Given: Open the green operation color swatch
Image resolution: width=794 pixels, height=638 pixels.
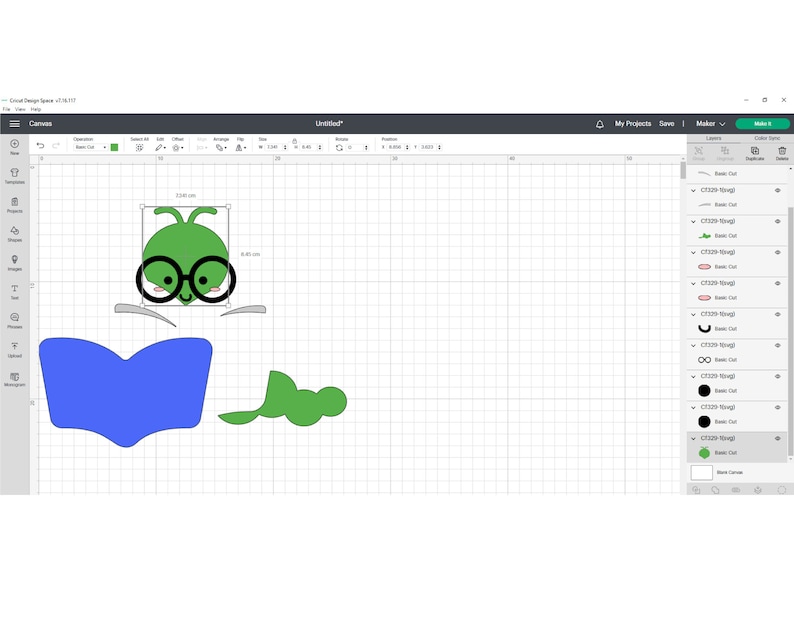Looking at the screenshot, I should pyautogui.click(x=114, y=147).
